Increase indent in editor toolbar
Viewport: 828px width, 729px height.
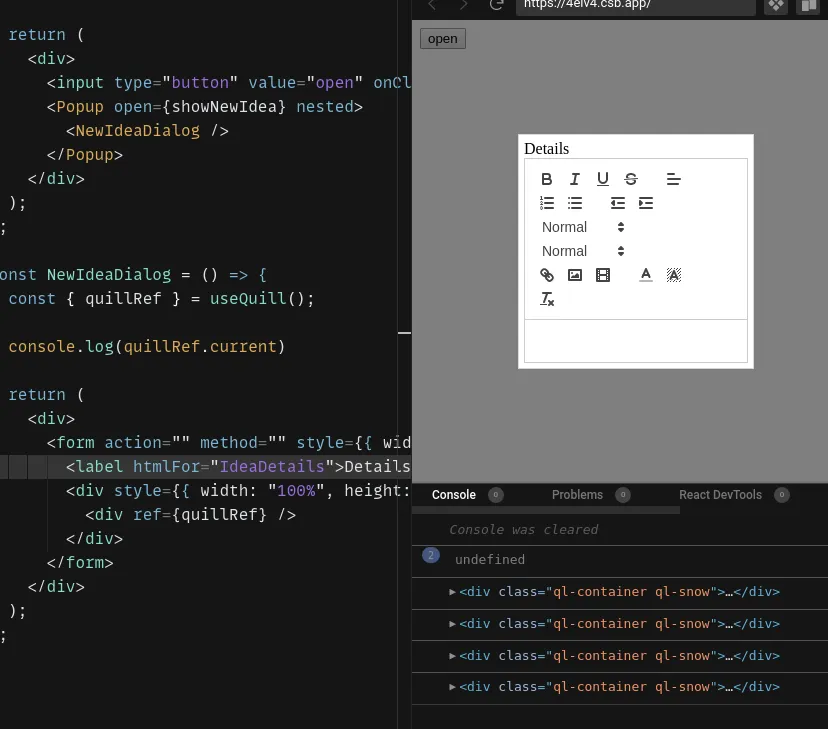point(645,203)
